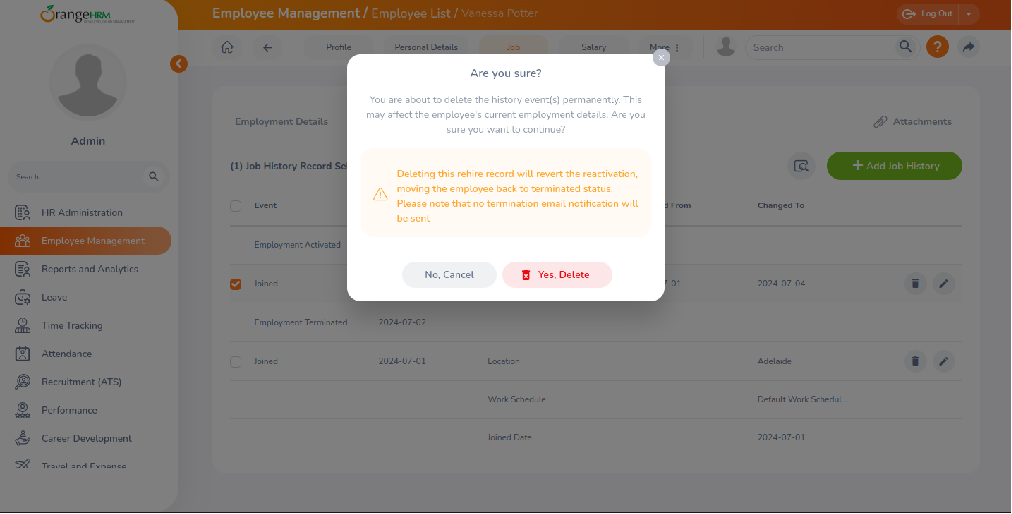This screenshot has width=1012, height=514.
Task: Open the Personal Details tab
Action: pos(426,47)
